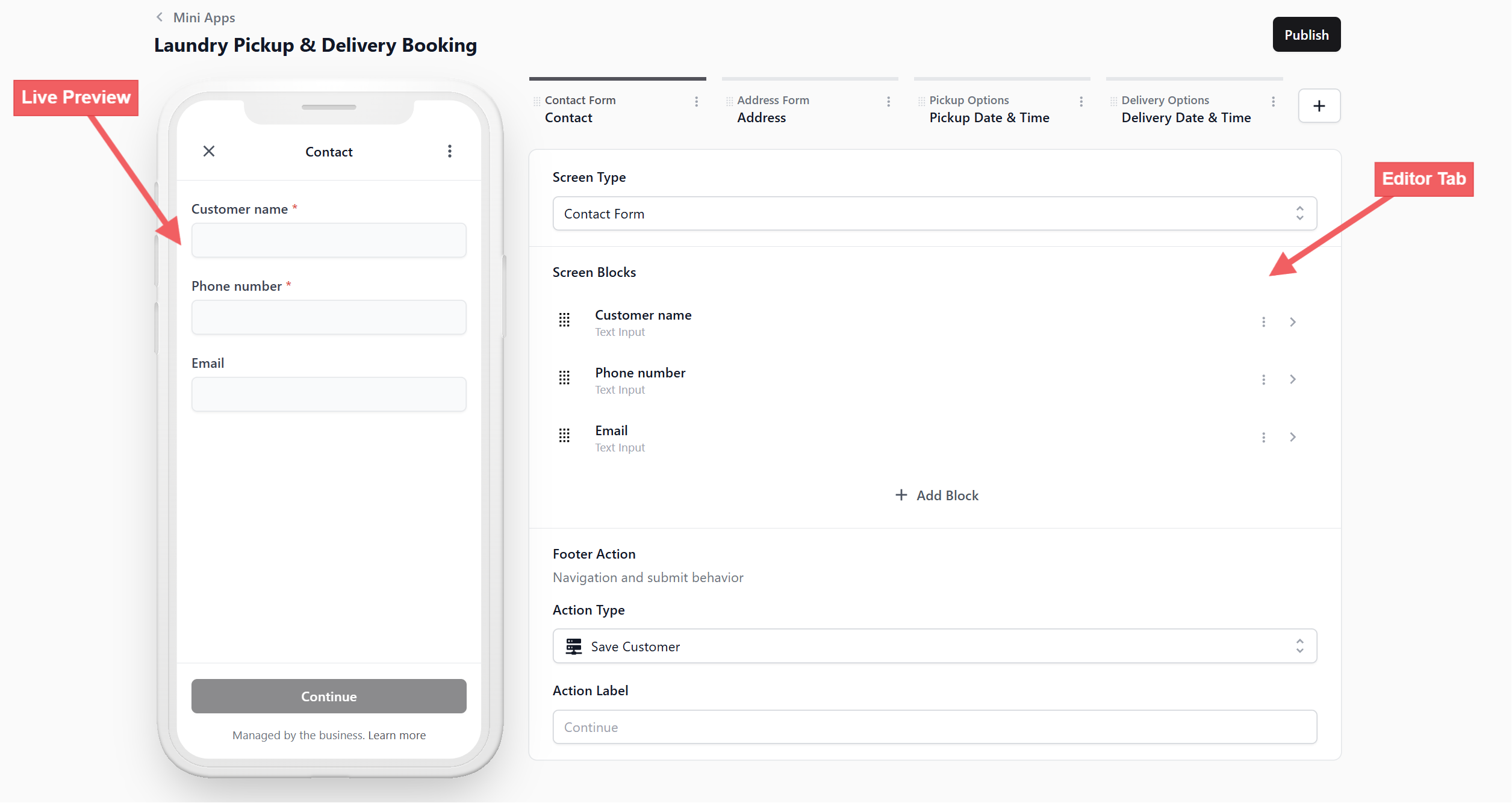Viewport: 1512px width, 803px height.
Task: Open the Contact Form tab's three-dot menu
Action: click(x=696, y=101)
